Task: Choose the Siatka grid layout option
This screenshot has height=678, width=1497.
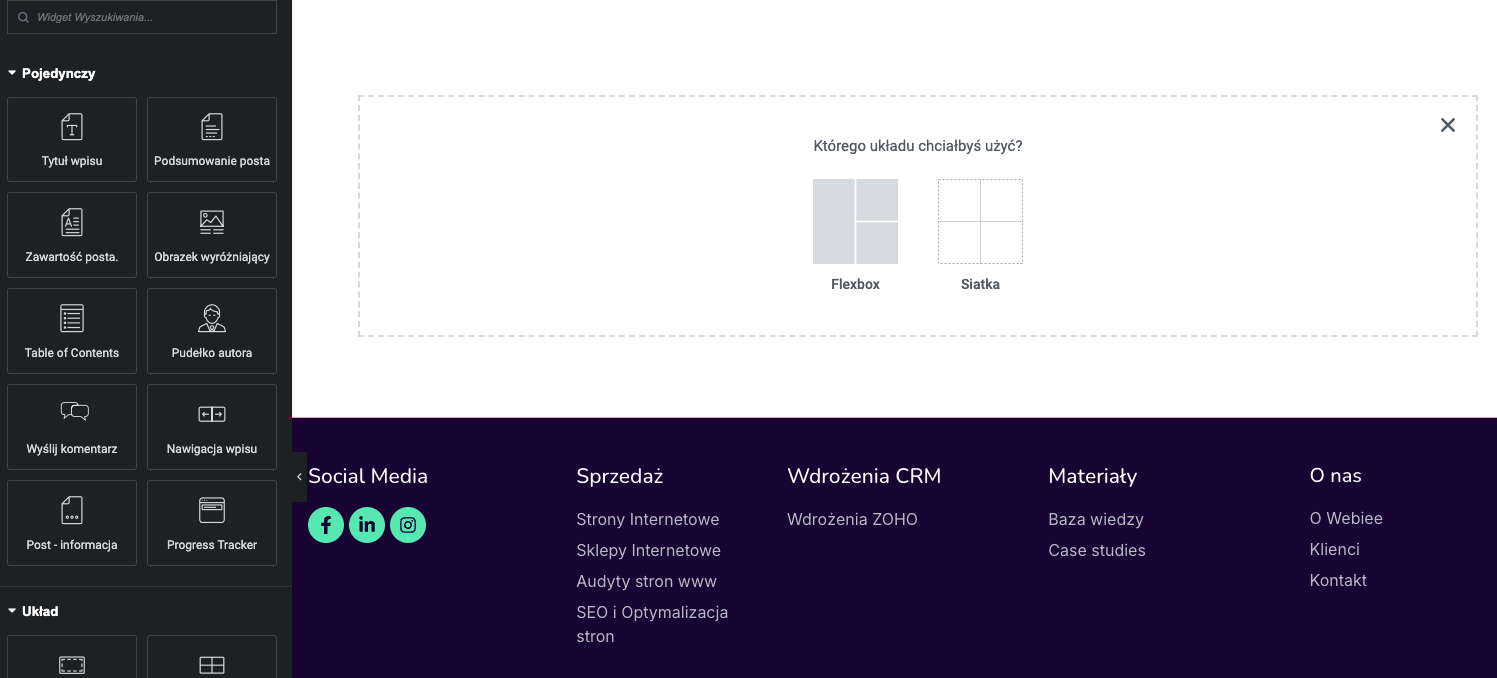Action: pyautogui.click(x=980, y=236)
